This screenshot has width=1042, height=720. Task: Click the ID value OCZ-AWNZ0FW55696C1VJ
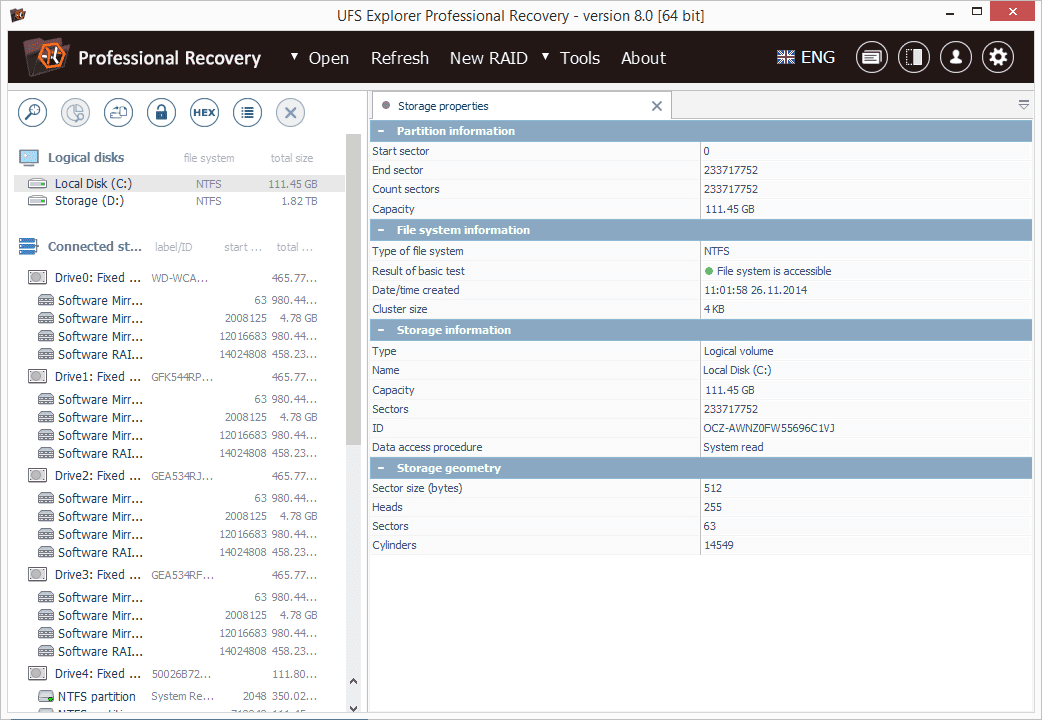(x=769, y=428)
